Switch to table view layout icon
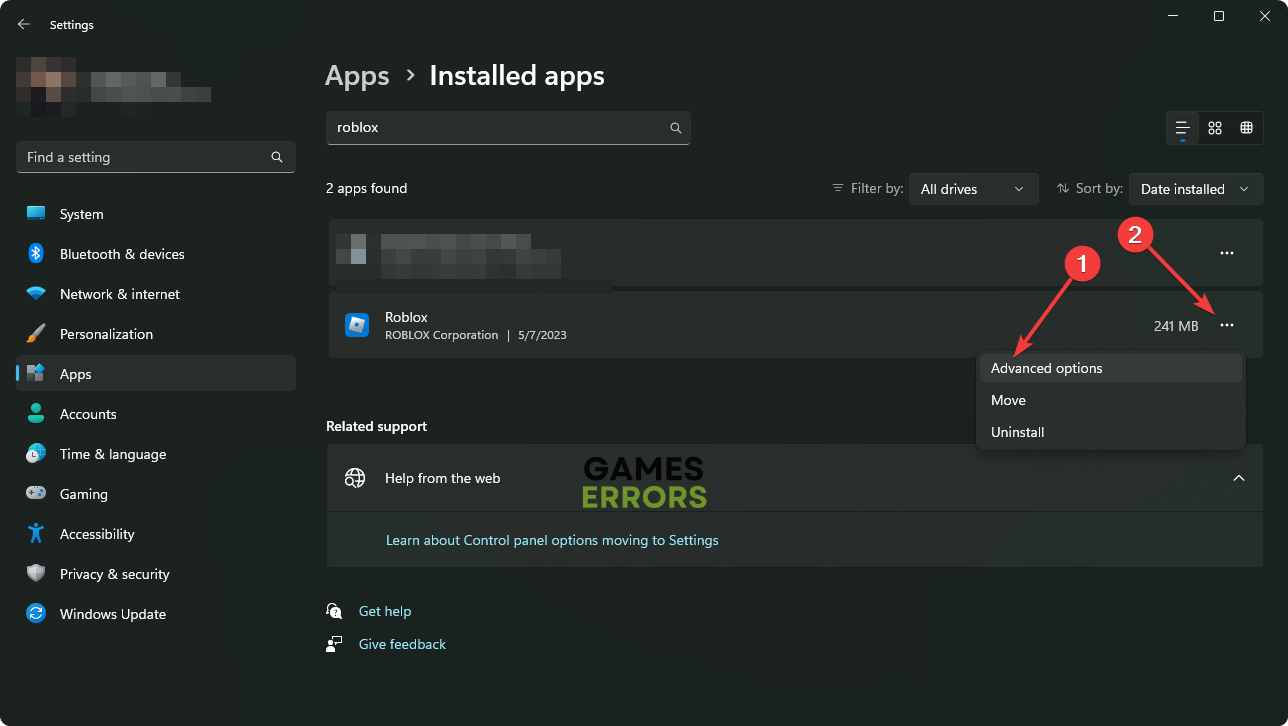This screenshot has width=1288, height=726. tap(1246, 128)
